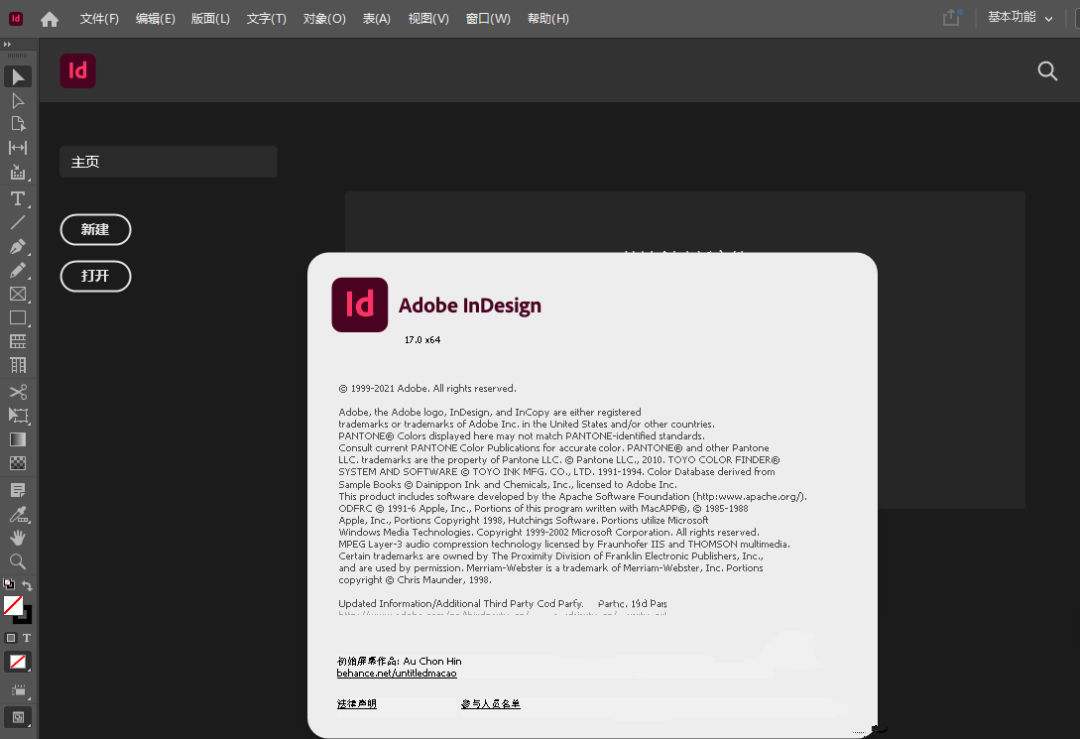1080x739 pixels.
Task: Select the Zoom magnifier tool in toolbar
Action: coord(18,561)
